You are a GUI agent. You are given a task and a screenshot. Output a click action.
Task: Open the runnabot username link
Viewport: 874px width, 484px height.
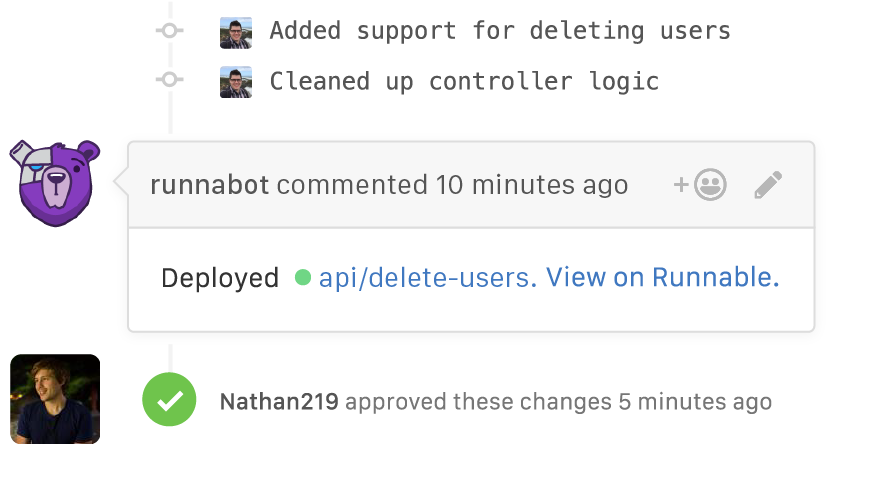[x=210, y=185]
